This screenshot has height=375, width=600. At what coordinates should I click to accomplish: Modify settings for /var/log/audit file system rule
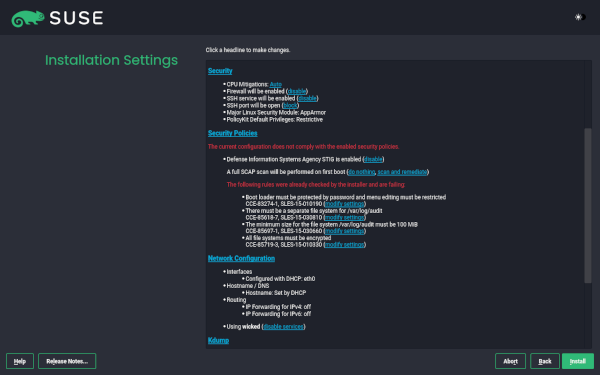pos(344,217)
